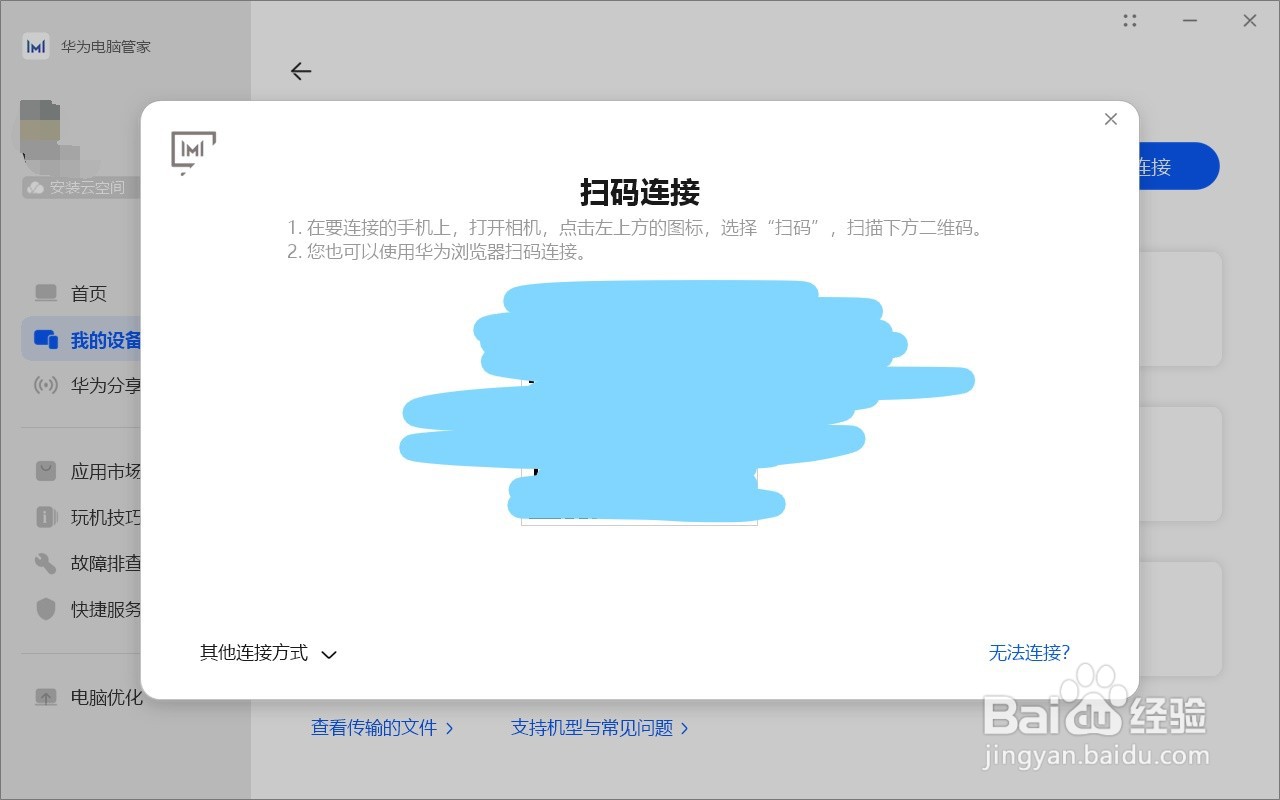Click the 华为电脑管家 logo icon
This screenshot has height=800, width=1280.
coord(36,46)
